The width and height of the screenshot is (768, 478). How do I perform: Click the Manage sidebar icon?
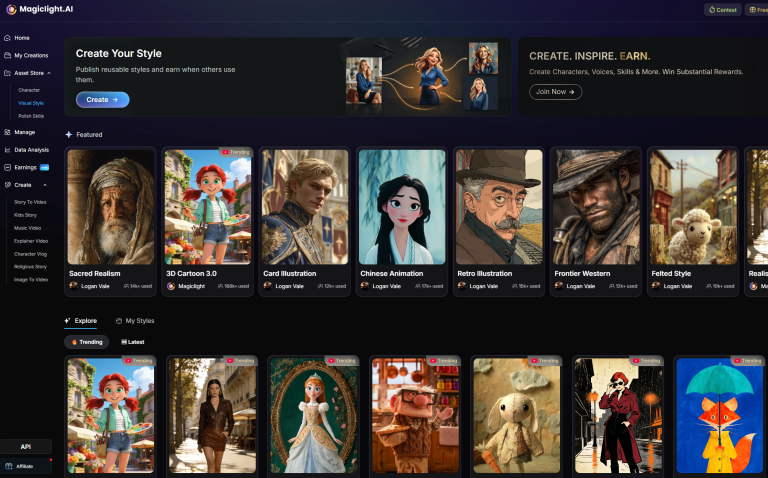click(x=7, y=132)
